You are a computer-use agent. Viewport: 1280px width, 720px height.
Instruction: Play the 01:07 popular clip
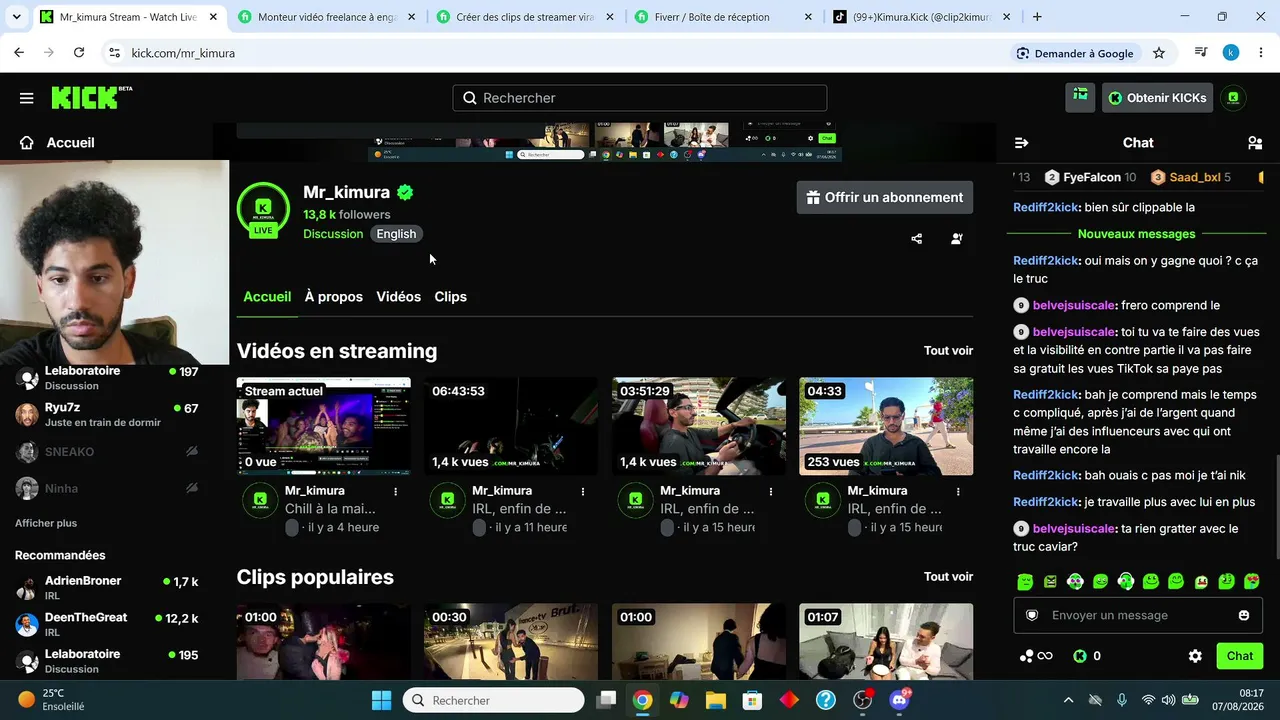pos(886,642)
